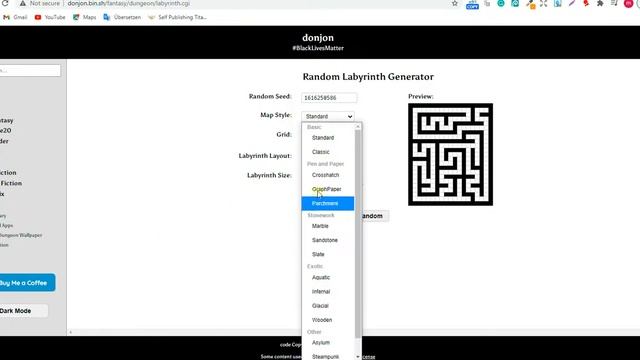Click the horizontal page scrollbar
The height and width of the screenshot is (360, 640).
point(353,333)
